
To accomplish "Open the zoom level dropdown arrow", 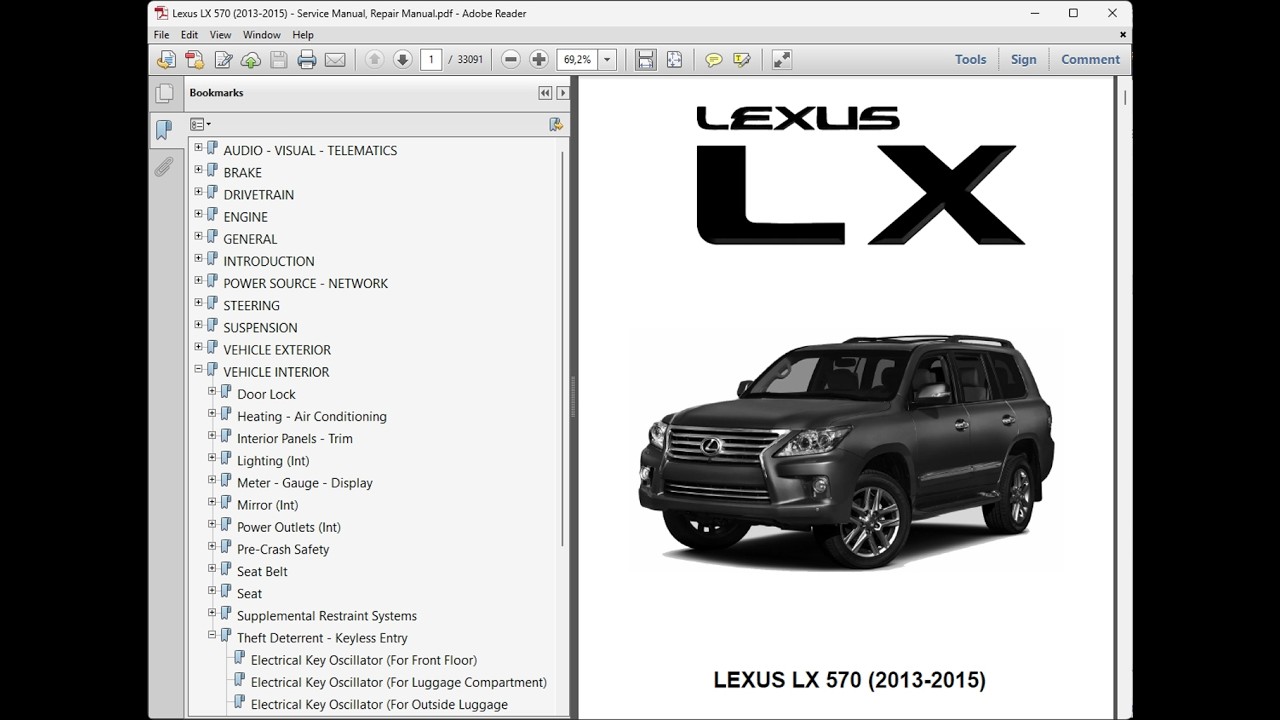I will click(608, 60).
